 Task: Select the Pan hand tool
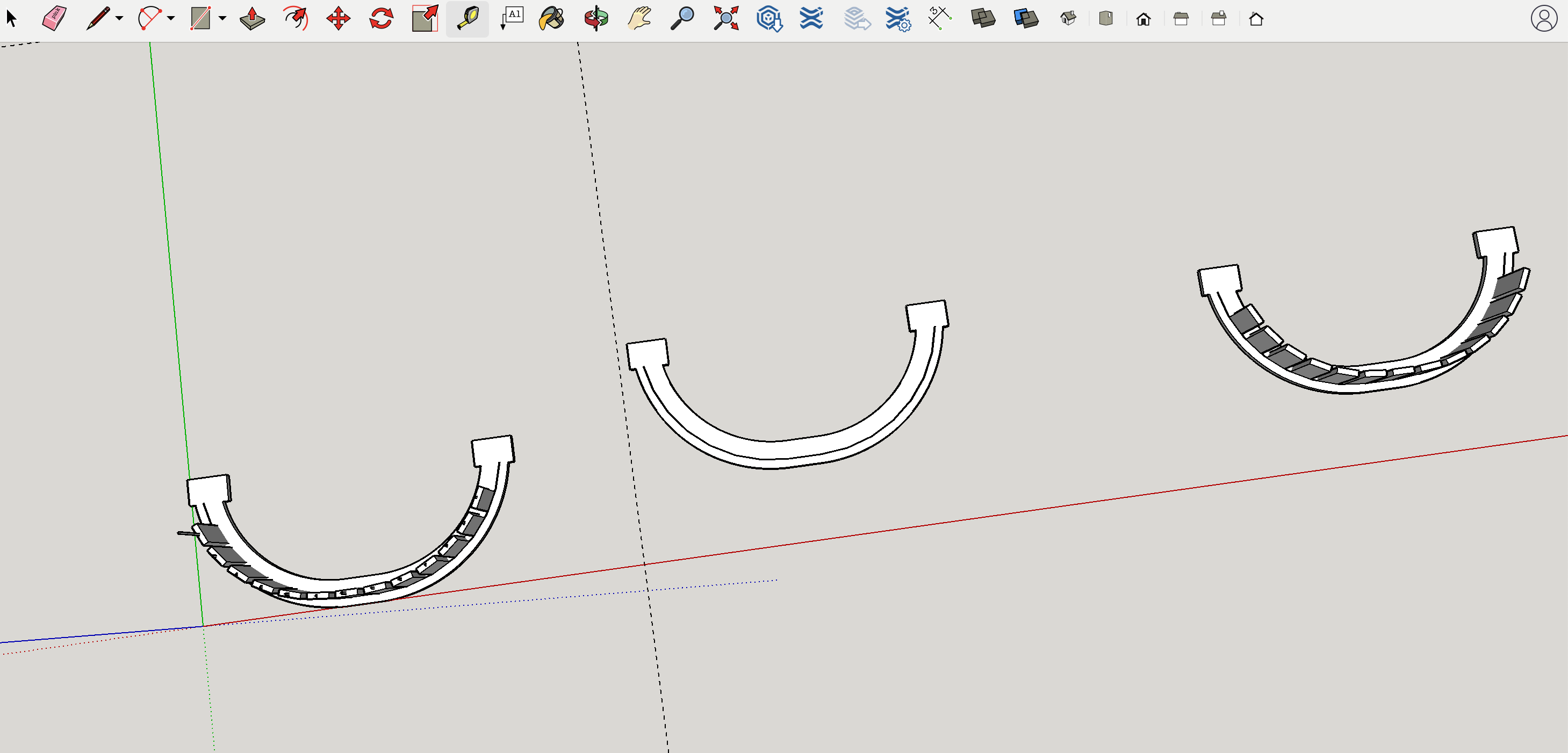[639, 18]
